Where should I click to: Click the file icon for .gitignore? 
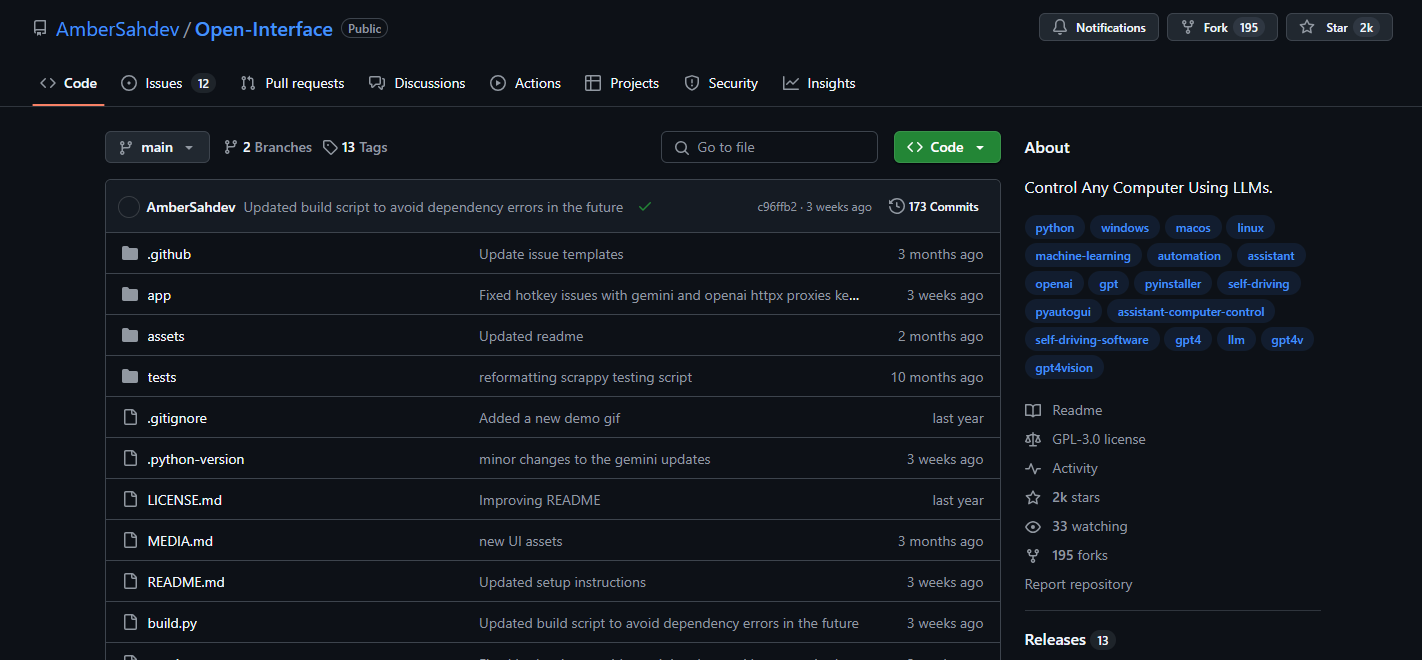(130, 418)
